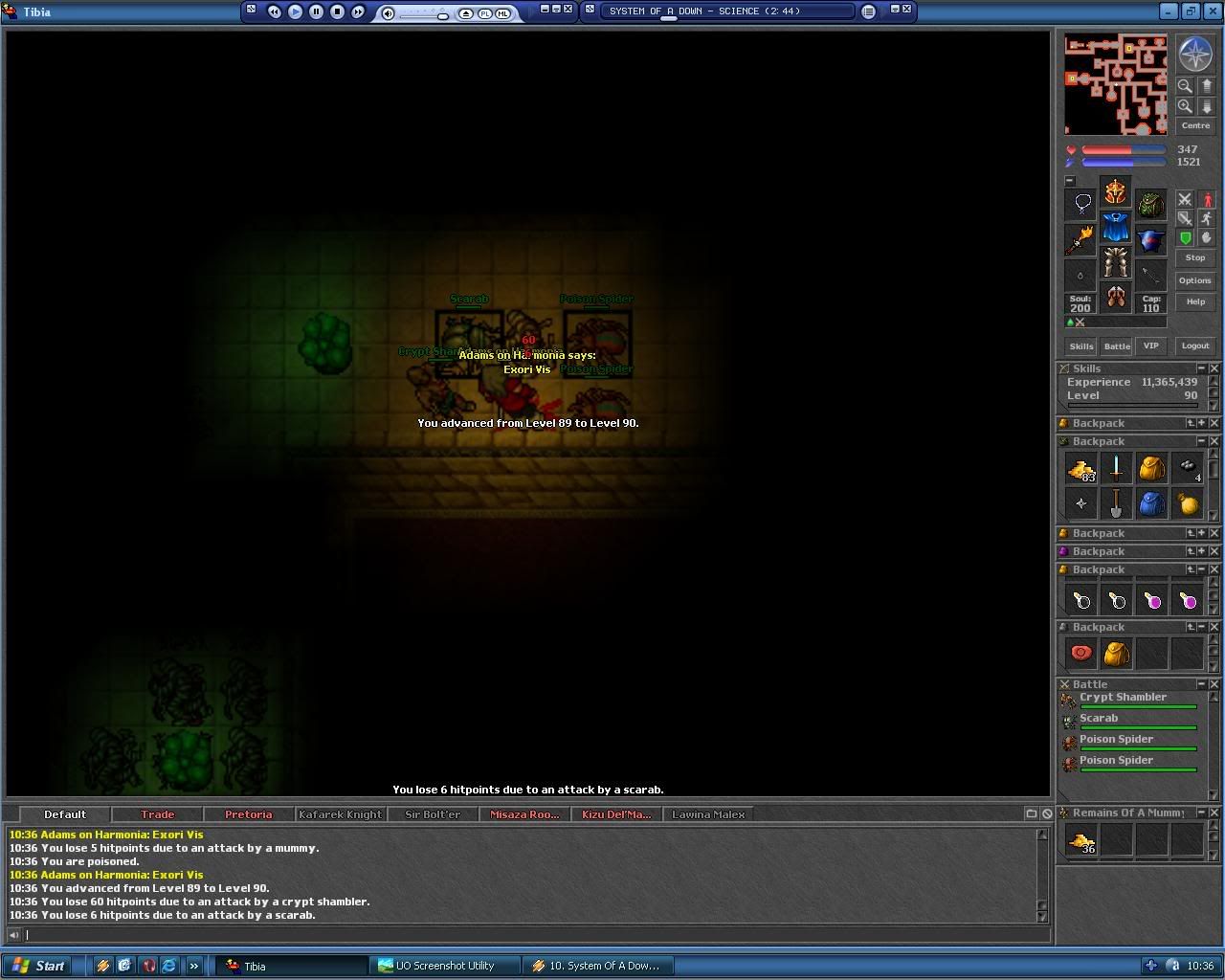Screen dimensions: 1225x980
Task: Move minimap up one floor
Action: [x=1206, y=85]
